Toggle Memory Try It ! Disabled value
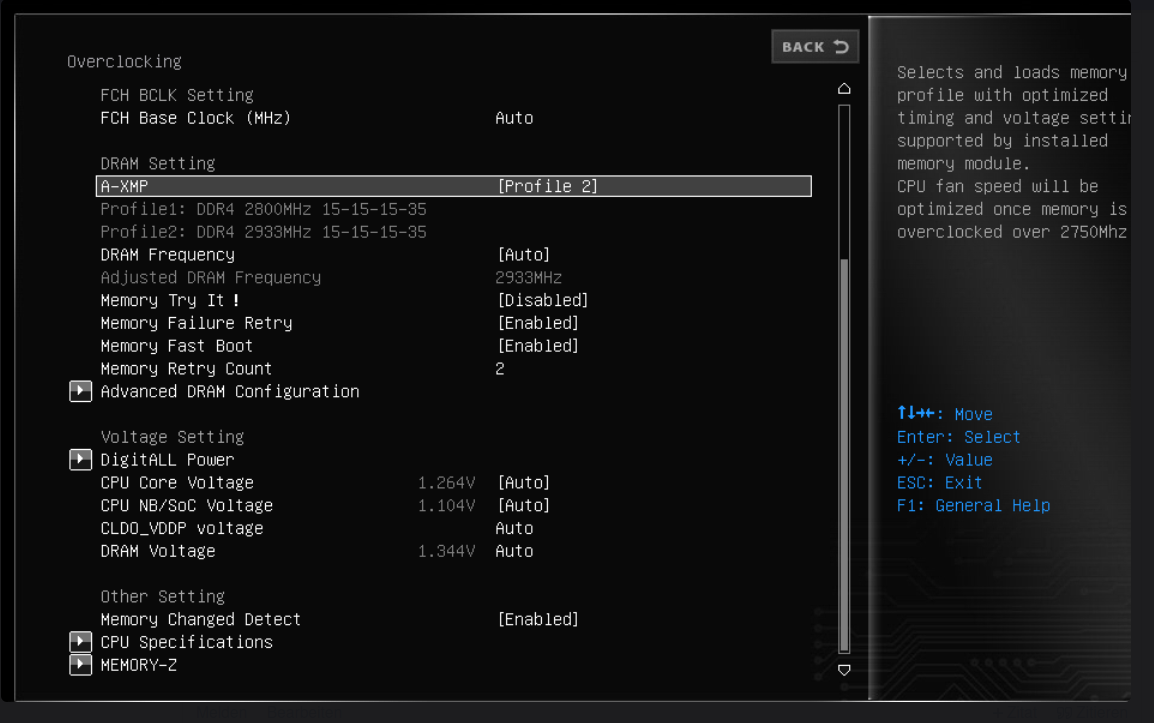This screenshot has height=723, width=1154. click(542, 300)
